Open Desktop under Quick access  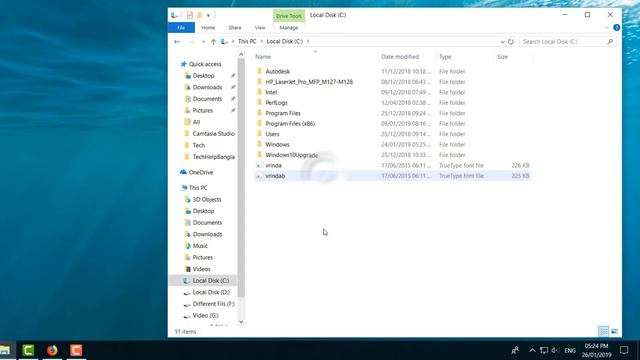coord(203,76)
